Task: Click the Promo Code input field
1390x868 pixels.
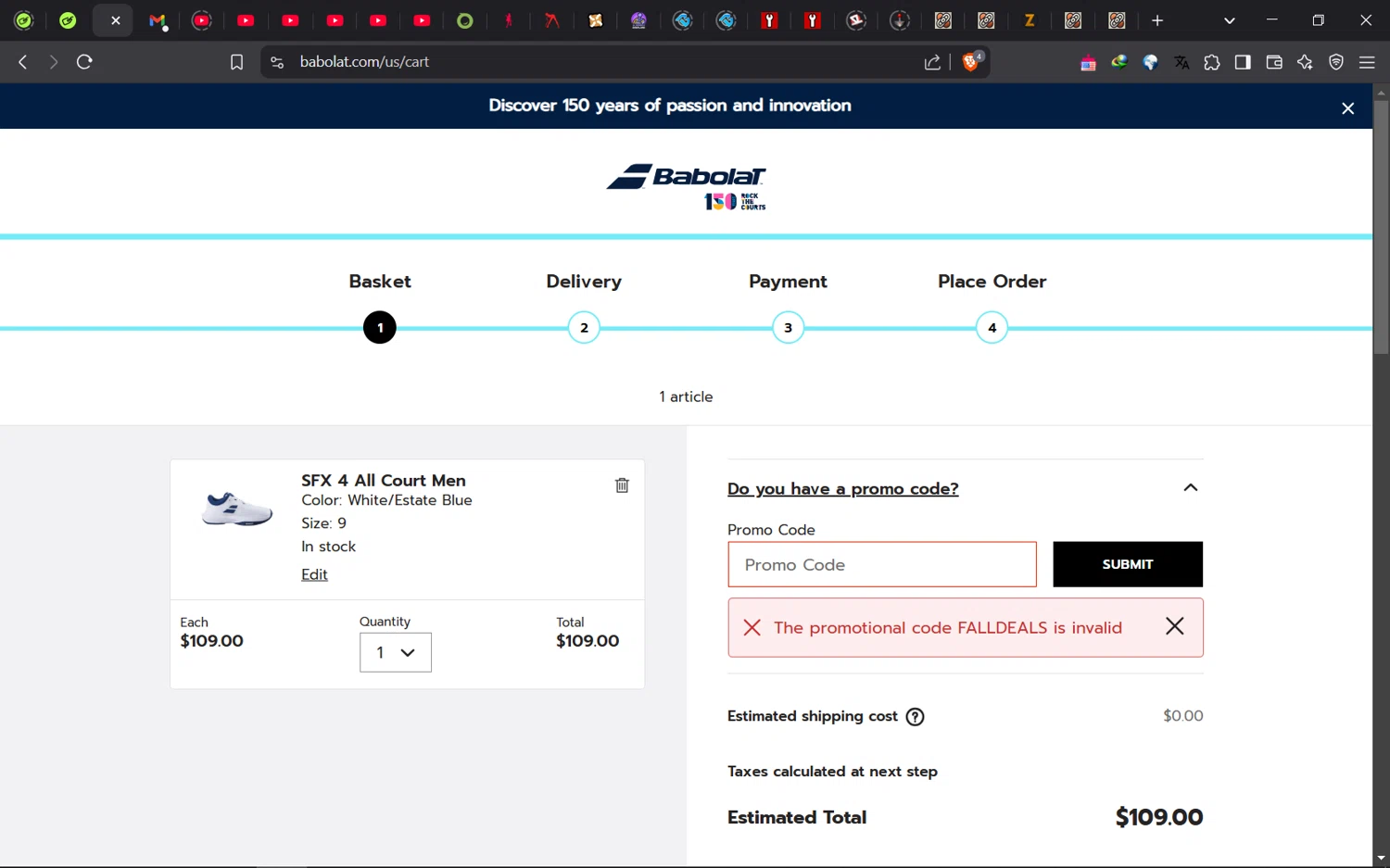Action: (x=882, y=564)
